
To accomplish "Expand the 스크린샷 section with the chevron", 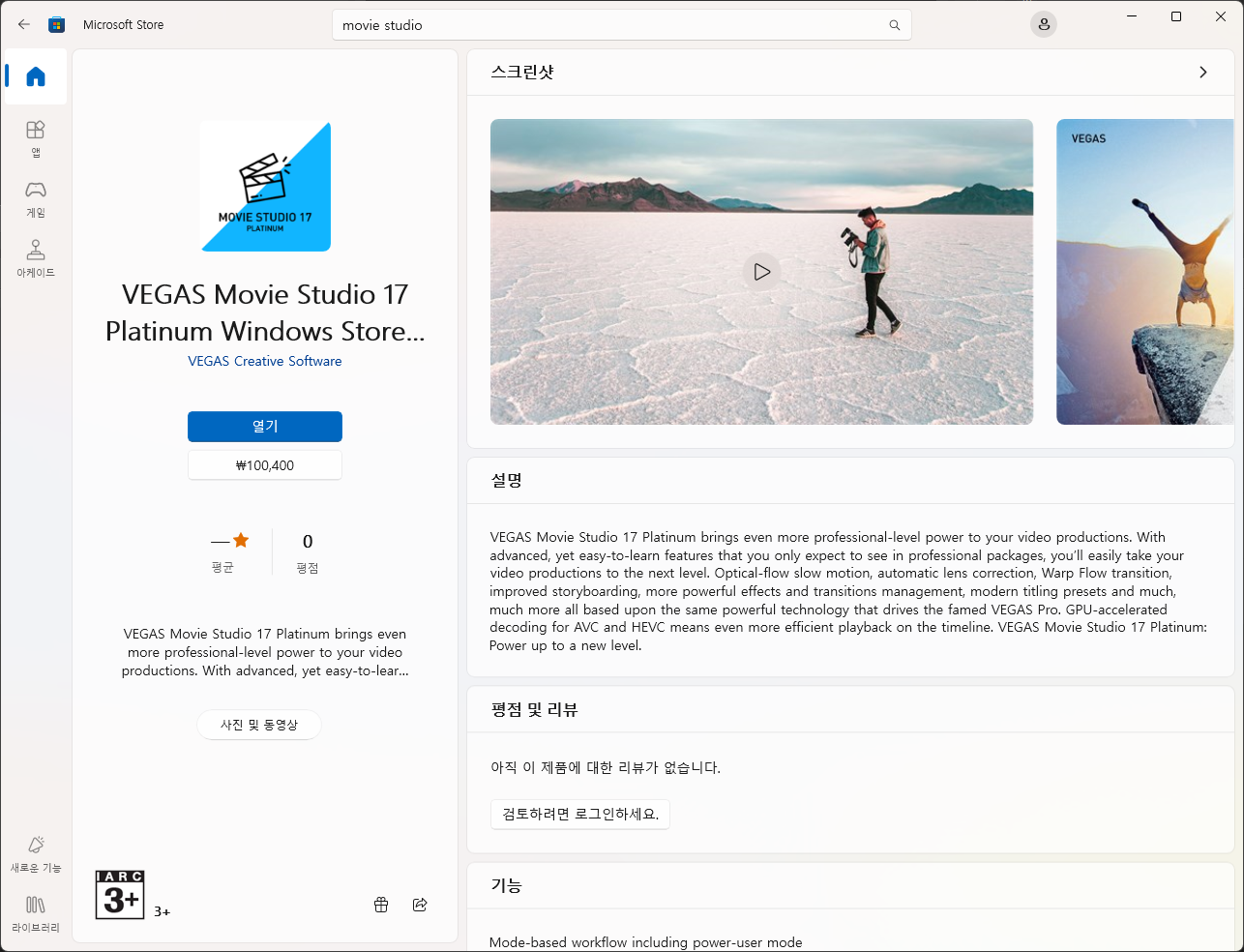I will (x=1203, y=73).
